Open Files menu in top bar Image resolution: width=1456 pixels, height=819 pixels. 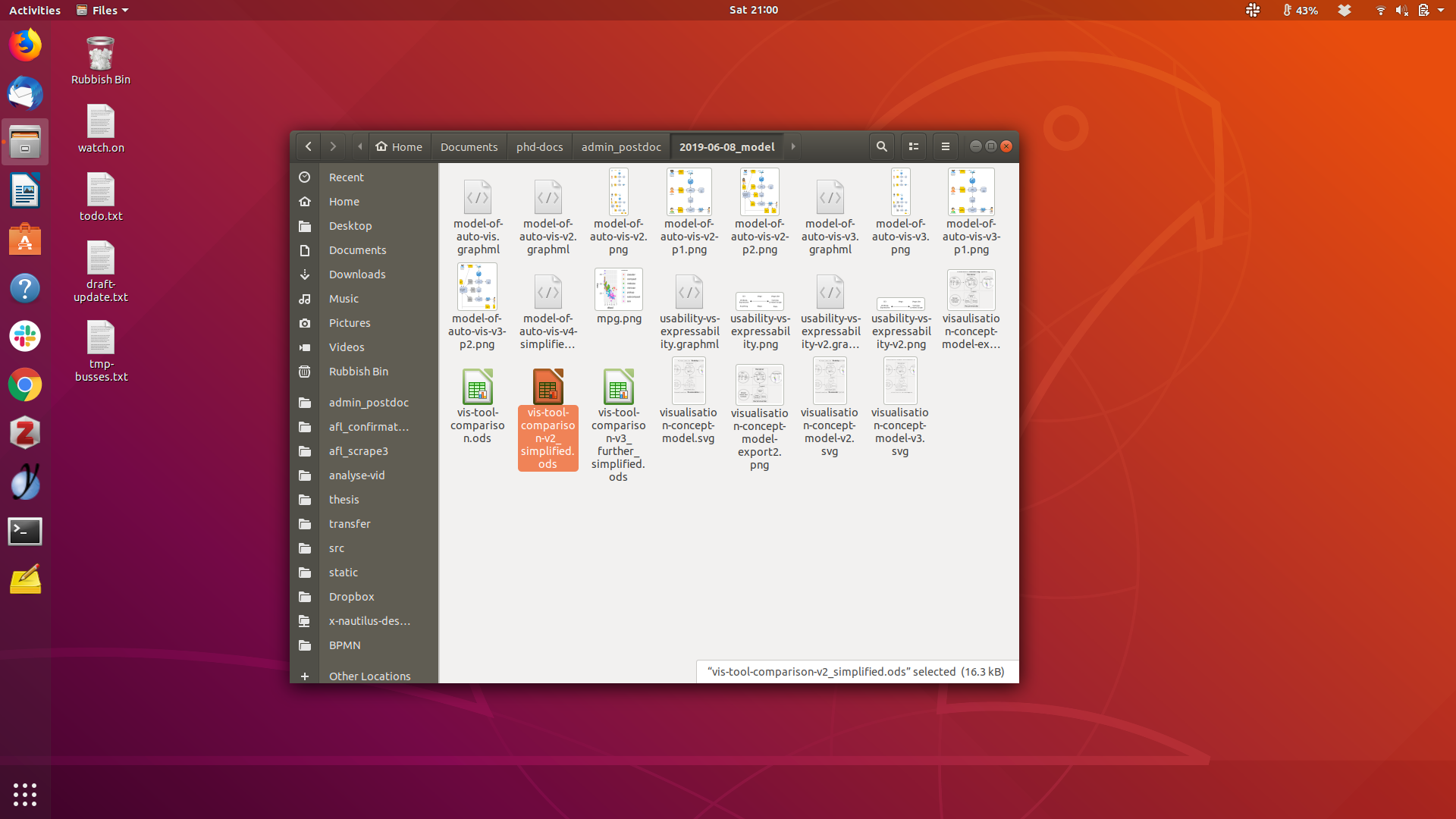[103, 10]
